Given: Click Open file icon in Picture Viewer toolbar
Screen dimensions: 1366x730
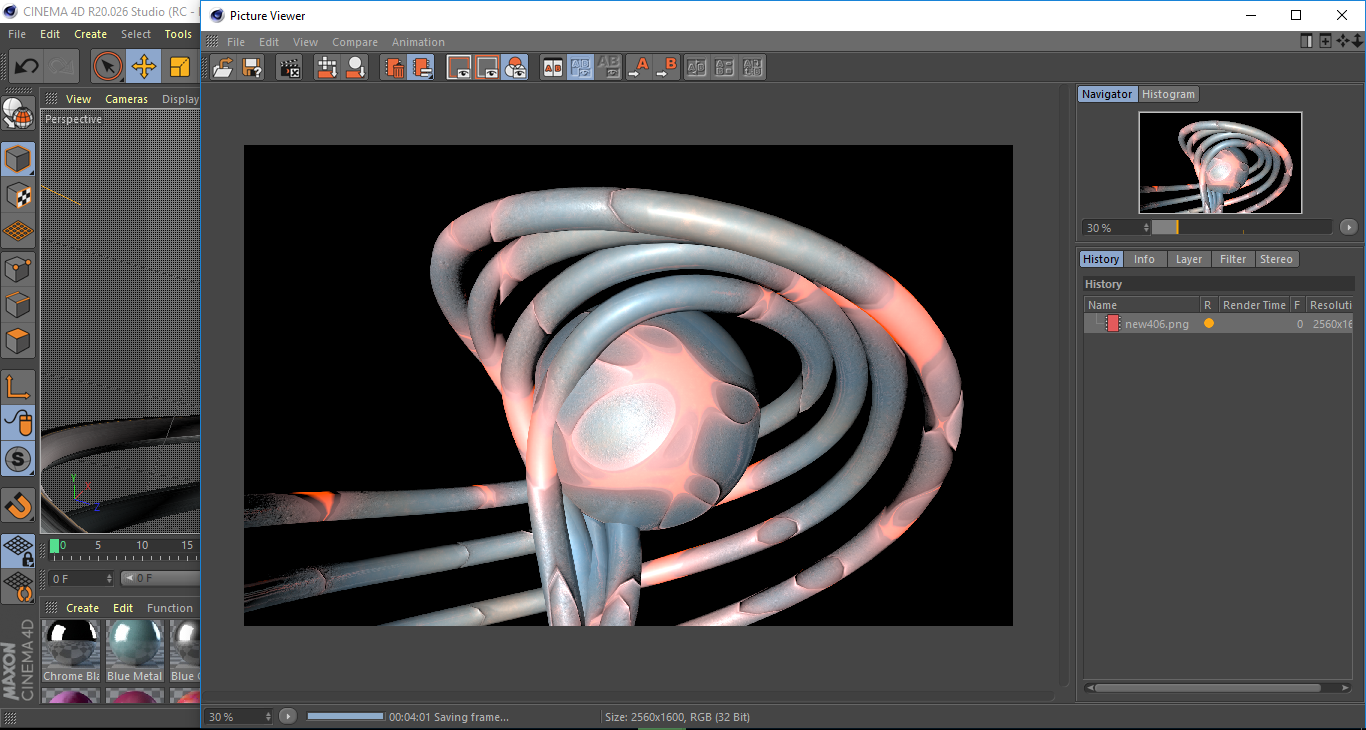Looking at the screenshot, I should pos(224,68).
